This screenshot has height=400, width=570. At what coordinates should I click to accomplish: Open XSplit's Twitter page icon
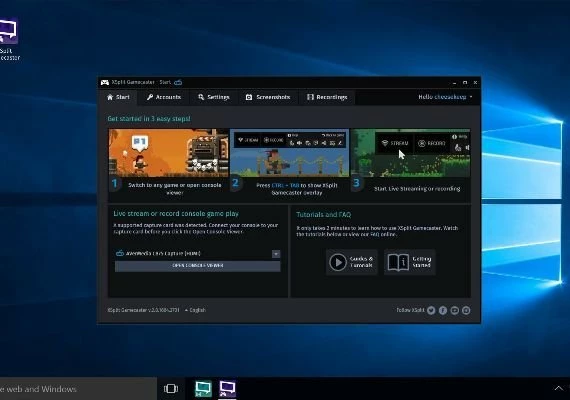431,310
